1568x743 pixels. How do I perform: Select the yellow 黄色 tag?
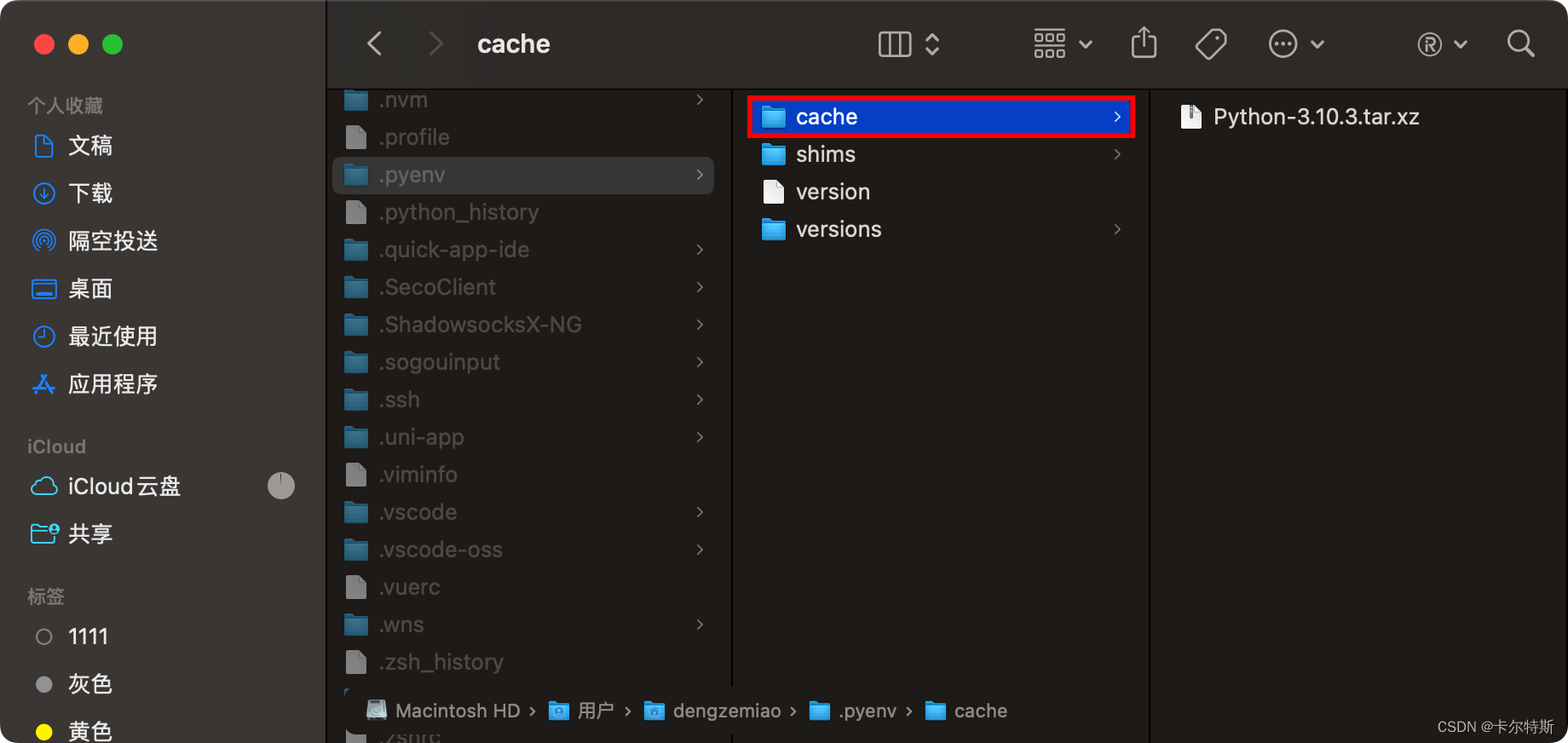(44, 731)
